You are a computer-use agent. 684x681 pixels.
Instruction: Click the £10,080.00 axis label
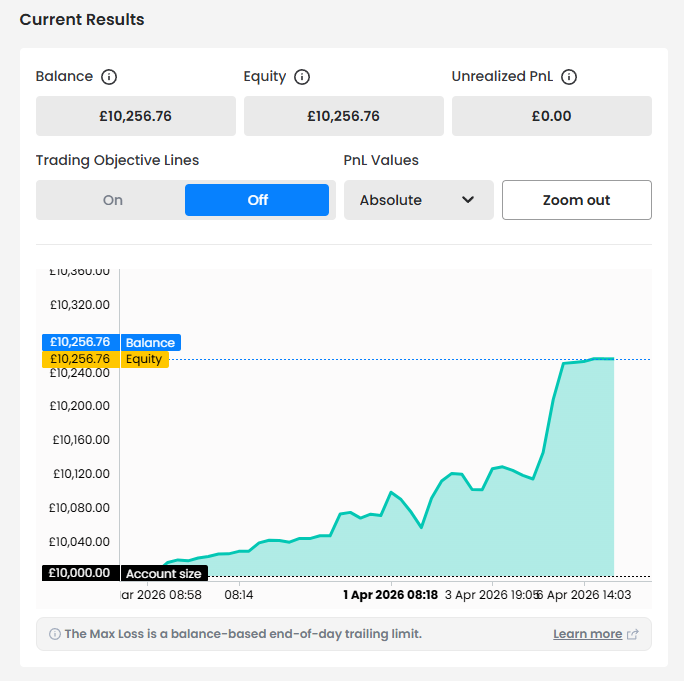79,508
